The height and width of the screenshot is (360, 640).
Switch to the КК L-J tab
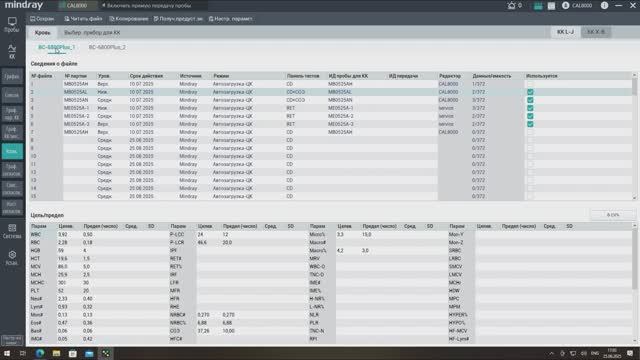[x=565, y=32]
